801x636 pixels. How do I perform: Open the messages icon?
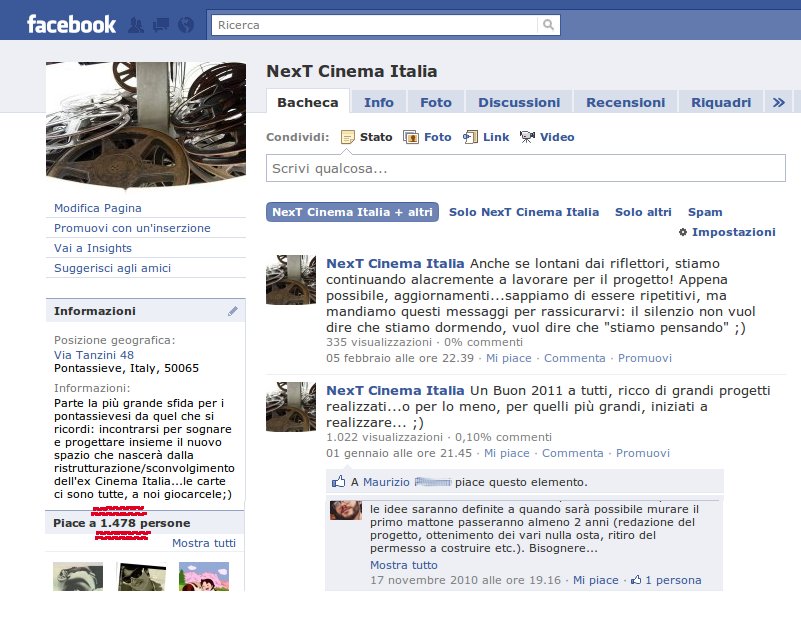(160, 25)
